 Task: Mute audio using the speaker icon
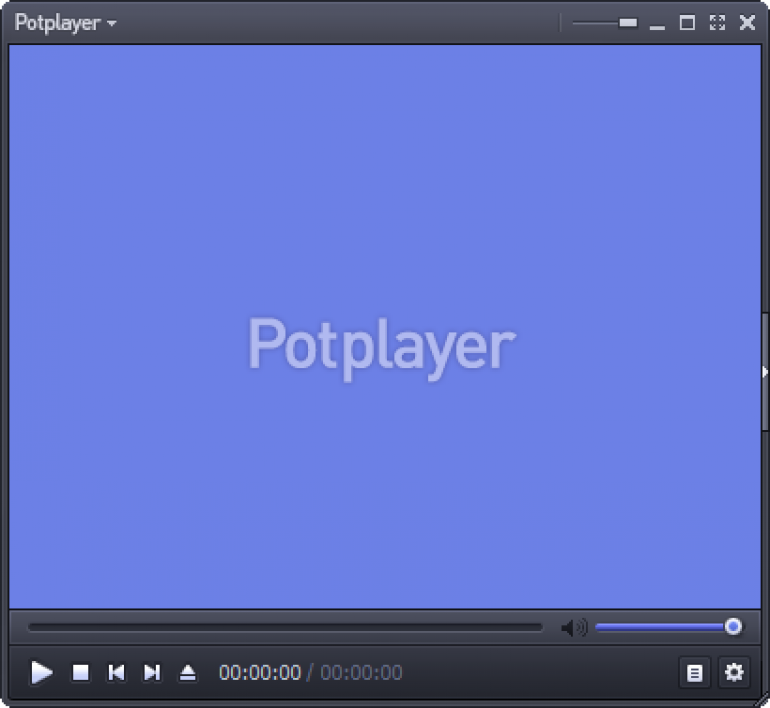coord(574,627)
